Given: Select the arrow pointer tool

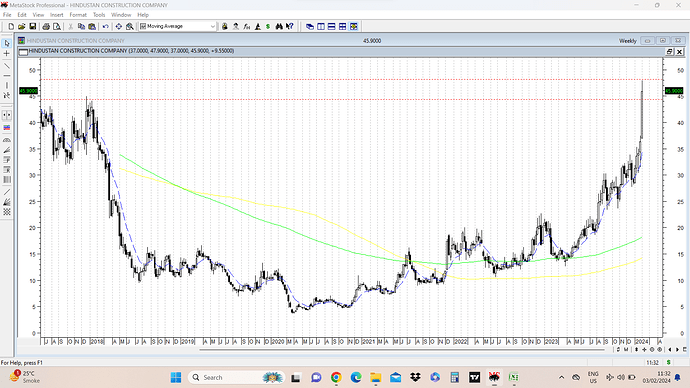Looking at the screenshot, I should 7,43.
